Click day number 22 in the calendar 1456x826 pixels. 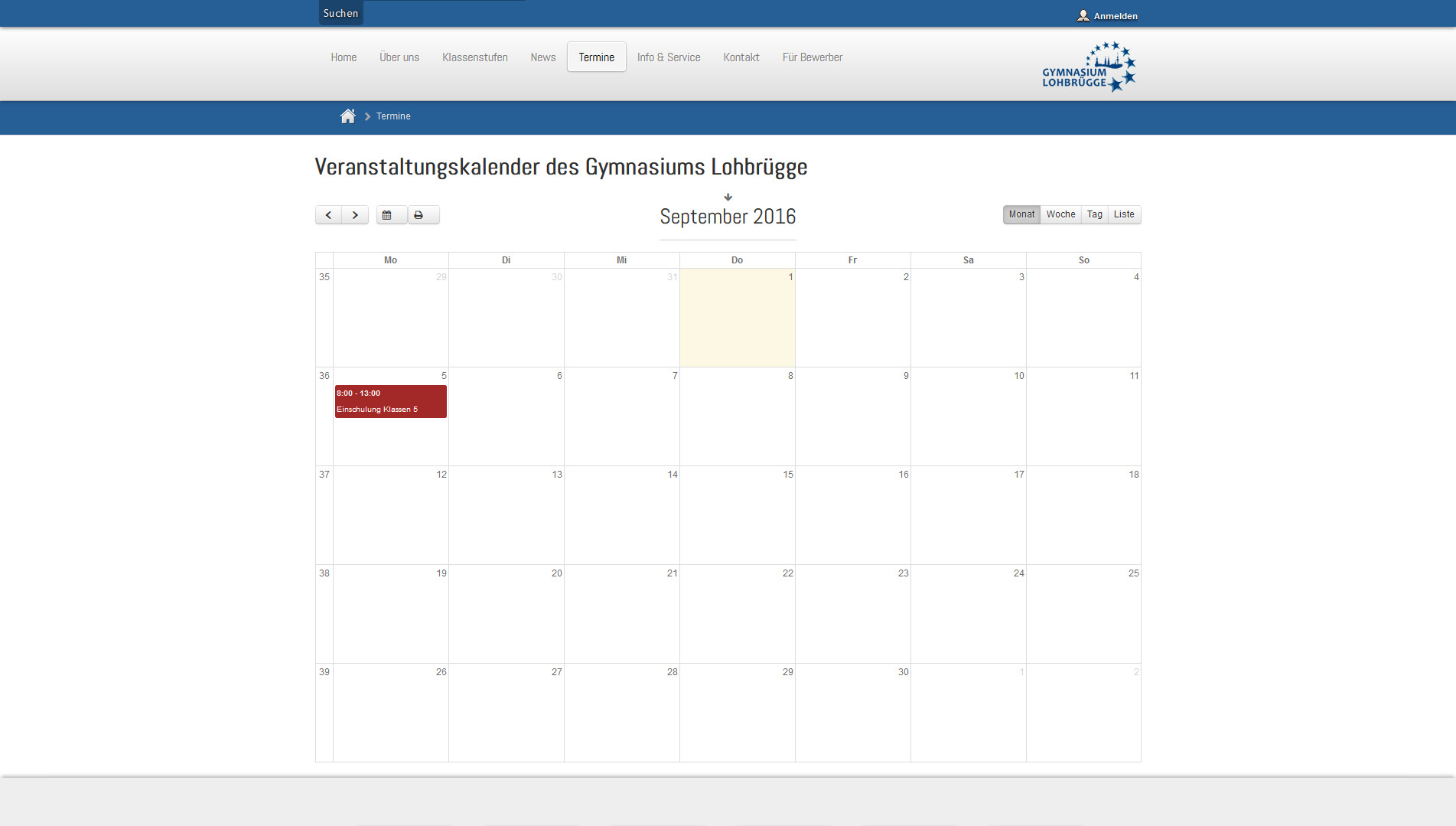pos(788,573)
